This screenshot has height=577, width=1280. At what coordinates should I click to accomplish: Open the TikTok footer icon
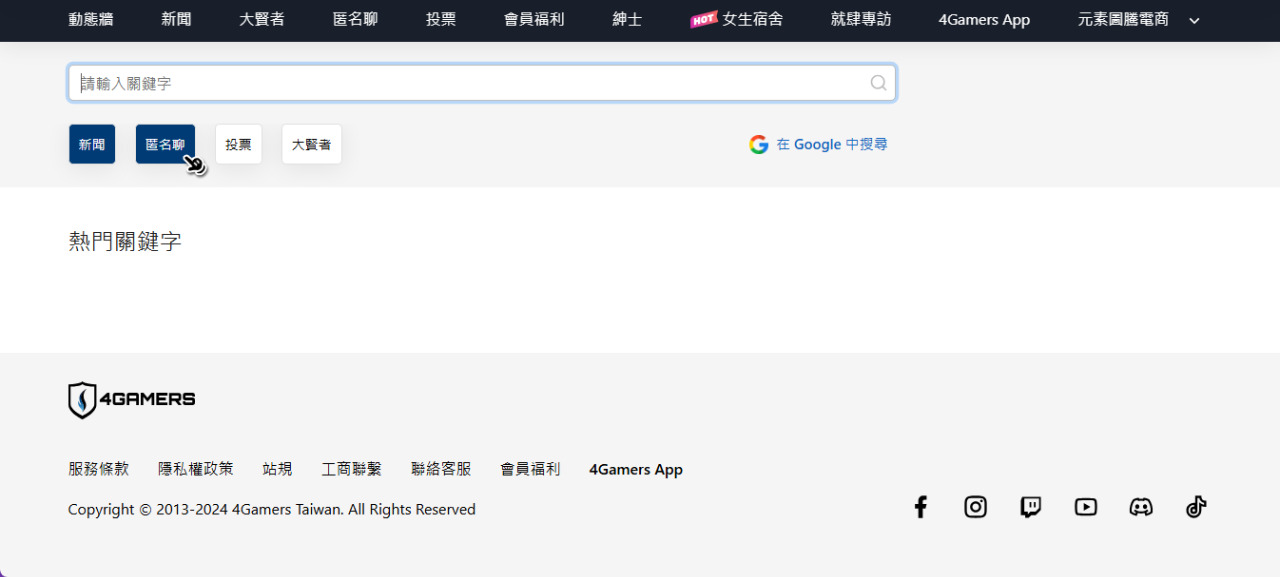[x=1196, y=507]
